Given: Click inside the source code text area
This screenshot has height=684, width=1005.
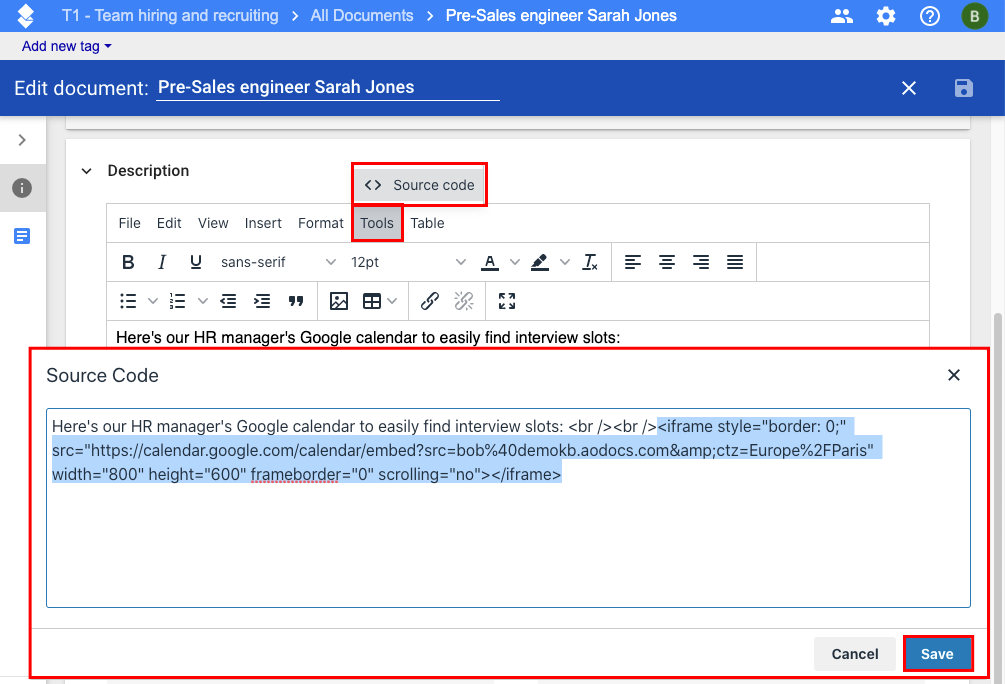Looking at the screenshot, I should (508, 508).
